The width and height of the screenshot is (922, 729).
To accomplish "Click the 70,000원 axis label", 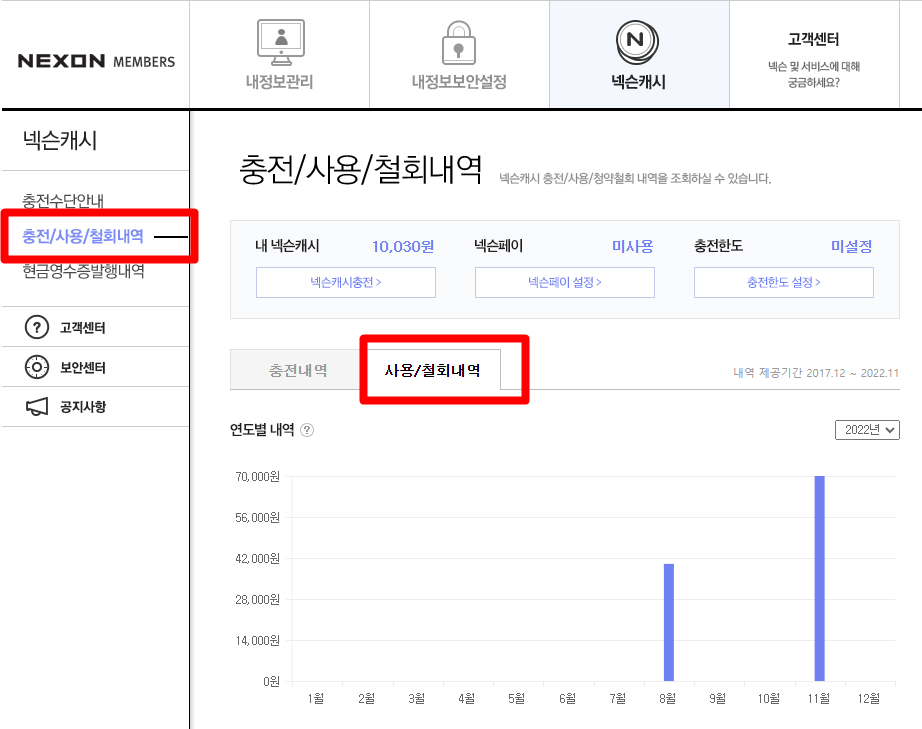I will coord(258,476).
